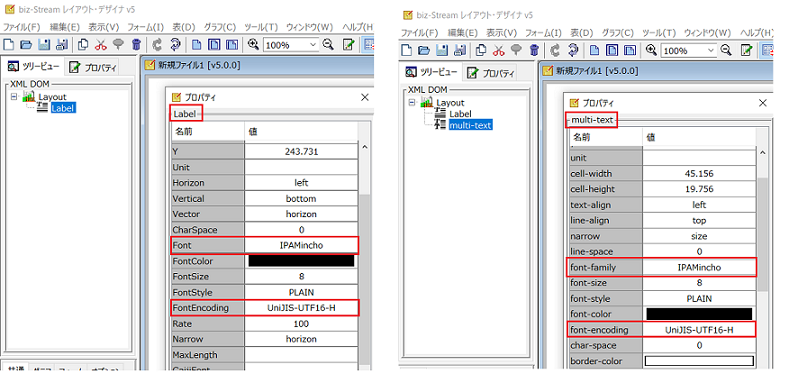Click the New file icon in right window

[407, 50]
